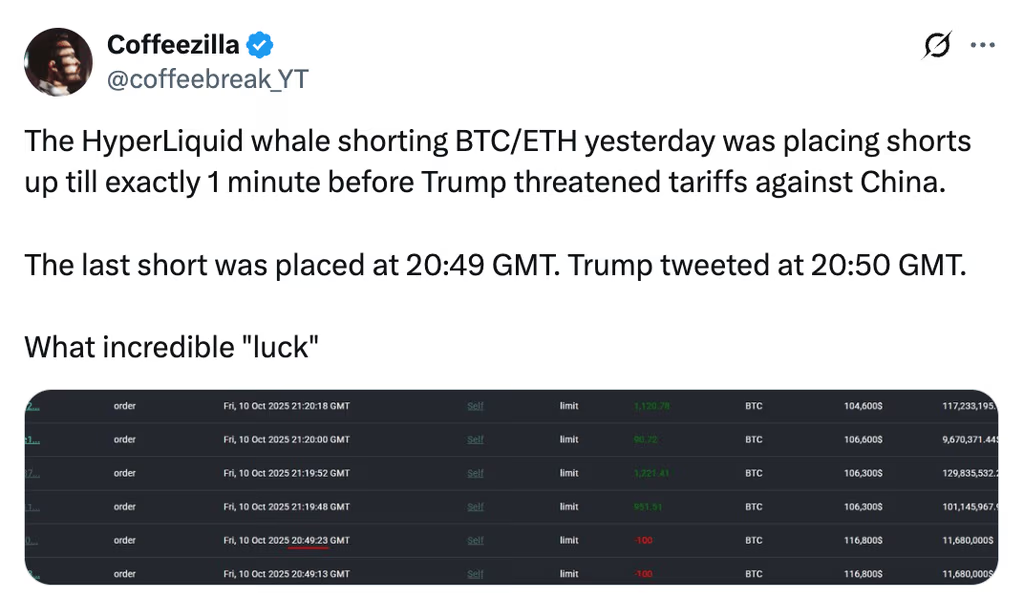Click the Self link in the 21:19:48 row

coord(475,507)
